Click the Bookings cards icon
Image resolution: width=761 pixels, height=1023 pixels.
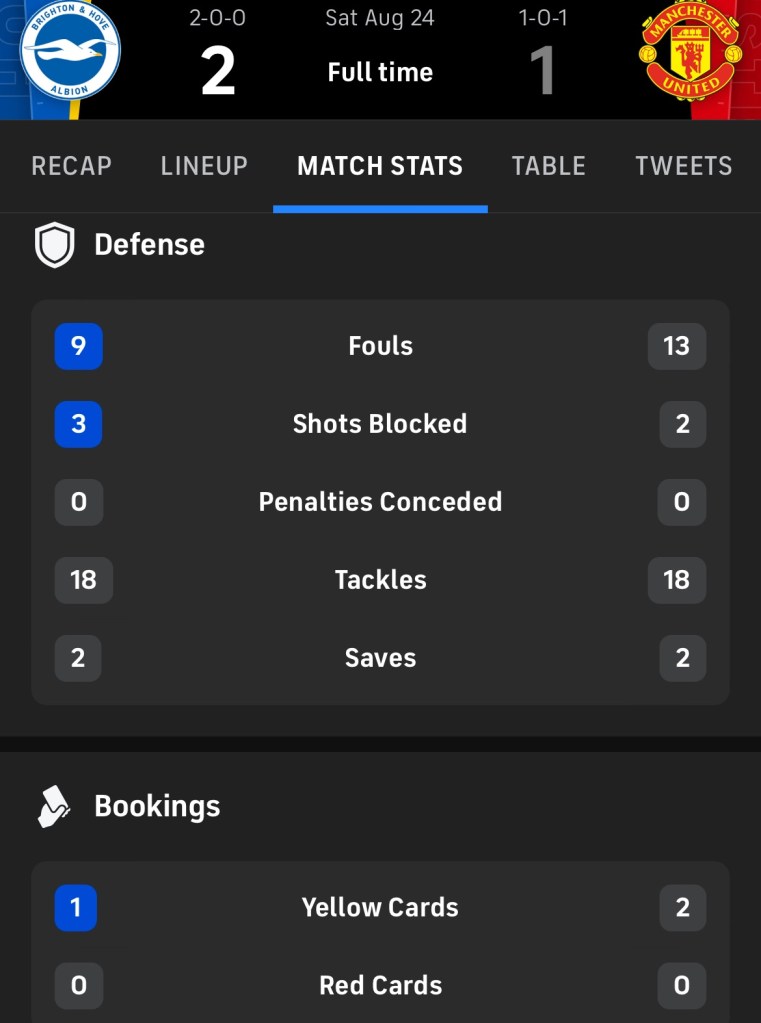click(x=54, y=806)
